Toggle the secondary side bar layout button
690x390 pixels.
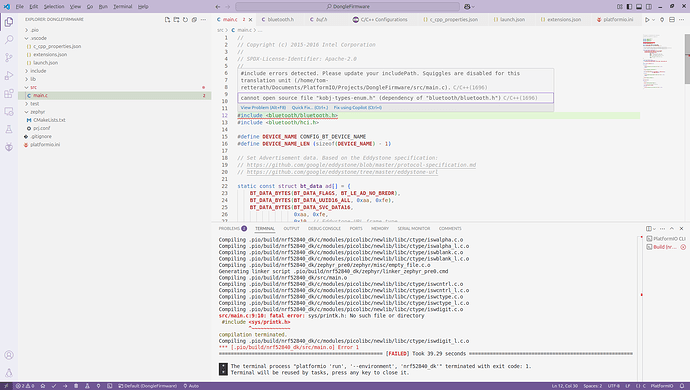649,7
